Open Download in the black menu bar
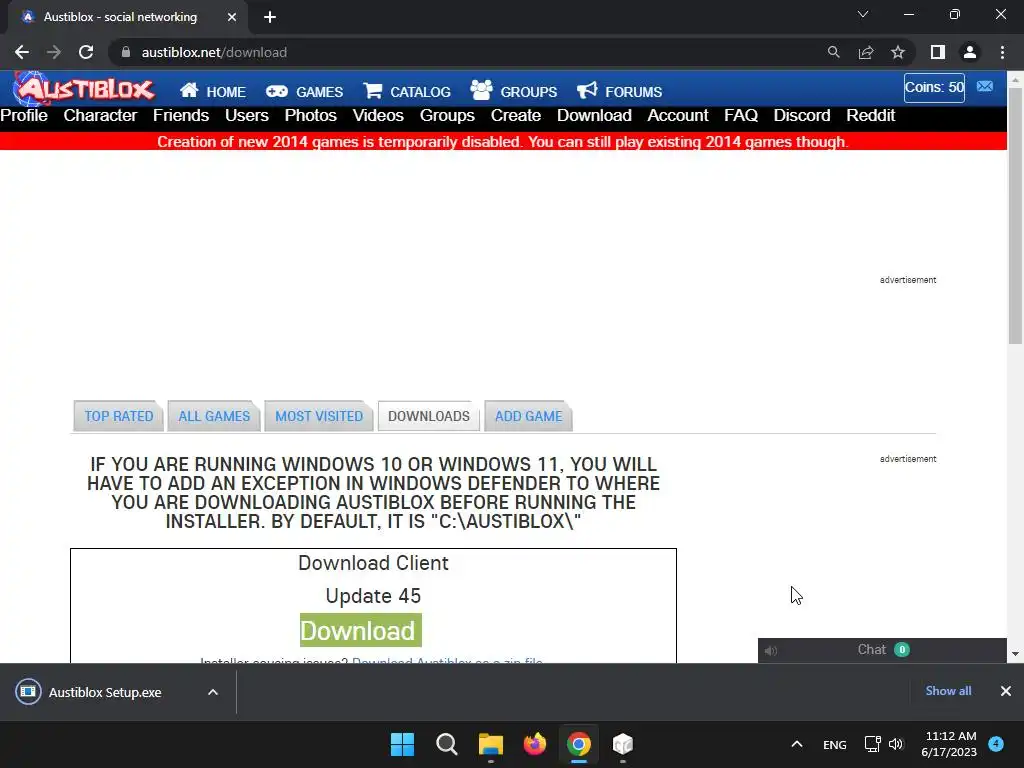Viewport: 1024px width, 768px height. point(594,116)
